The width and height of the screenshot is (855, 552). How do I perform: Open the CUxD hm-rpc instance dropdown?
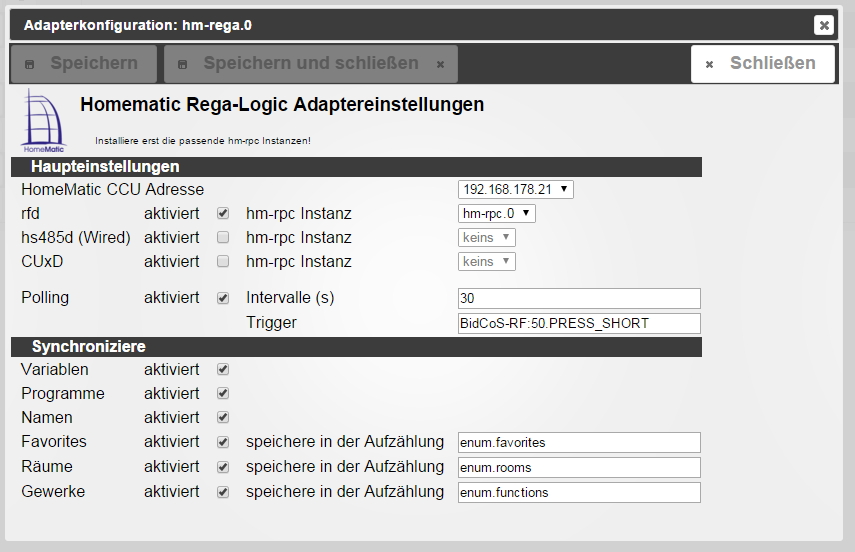coord(486,261)
